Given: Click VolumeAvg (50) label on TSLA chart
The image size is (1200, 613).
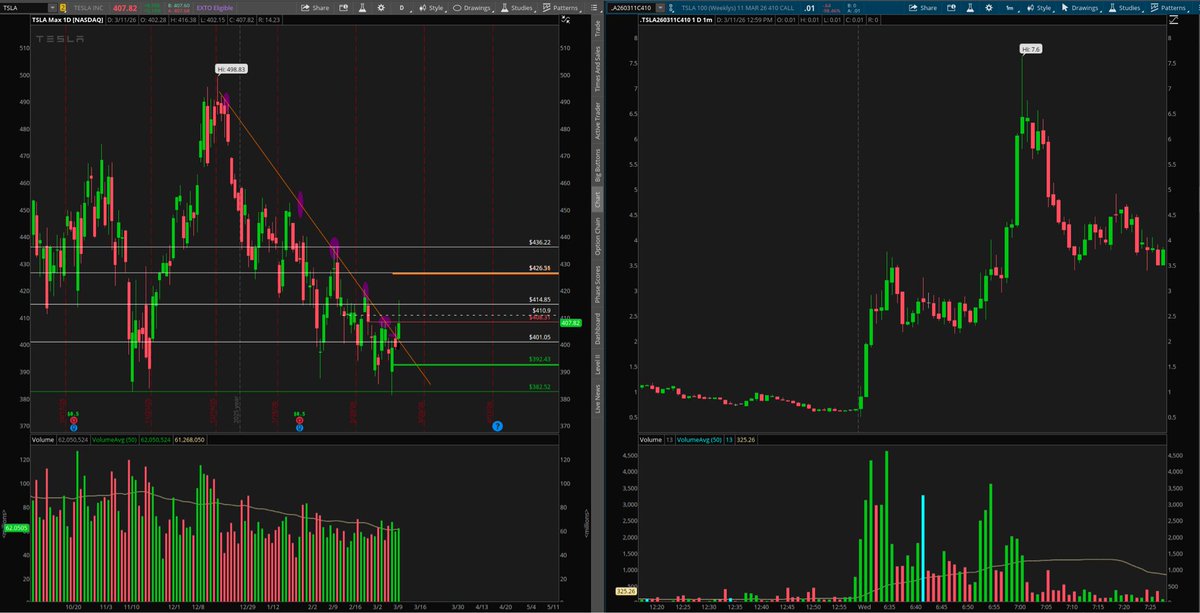Looking at the screenshot, I should (115, 439).
